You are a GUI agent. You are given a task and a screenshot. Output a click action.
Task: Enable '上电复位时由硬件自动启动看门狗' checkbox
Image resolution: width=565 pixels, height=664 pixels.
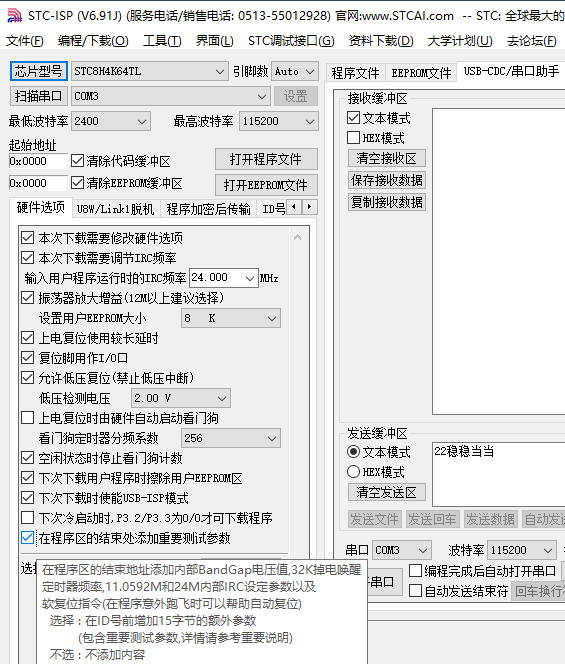click(28, 418)
